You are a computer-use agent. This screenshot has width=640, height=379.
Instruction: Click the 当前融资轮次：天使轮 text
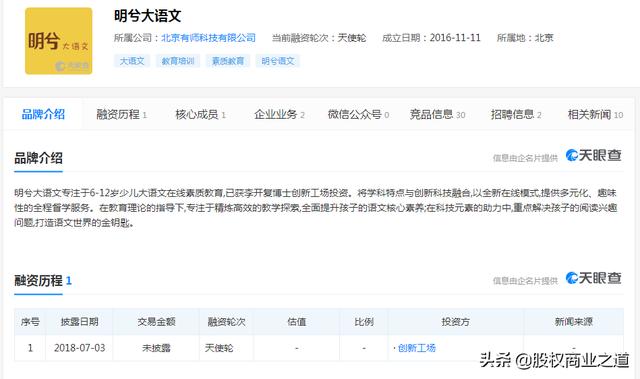[x=319, y=38]
